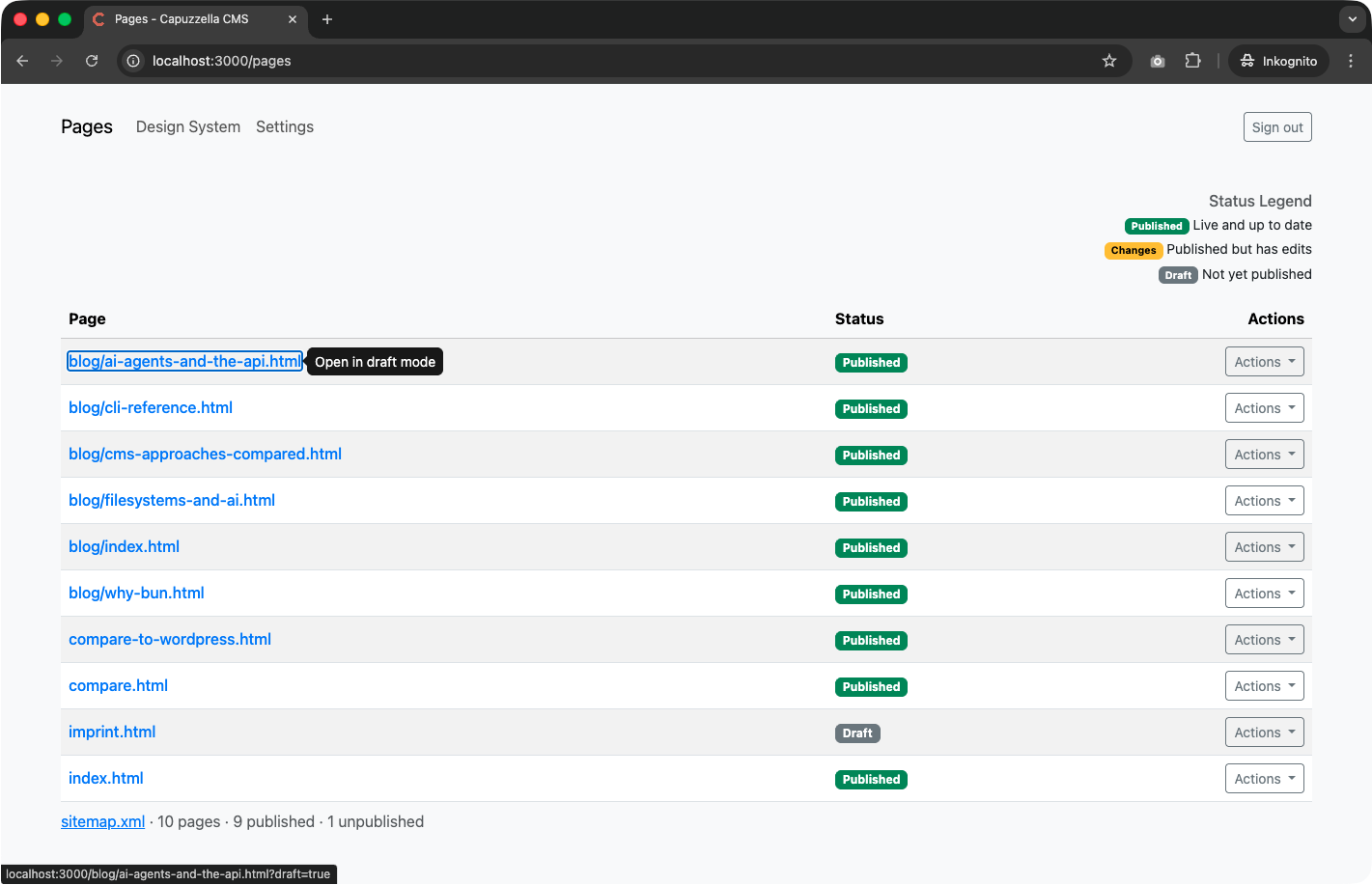Open a new tab with the plus icon
The height and width of the screenshot is (885, 1372).
click(x=326, y=18)
